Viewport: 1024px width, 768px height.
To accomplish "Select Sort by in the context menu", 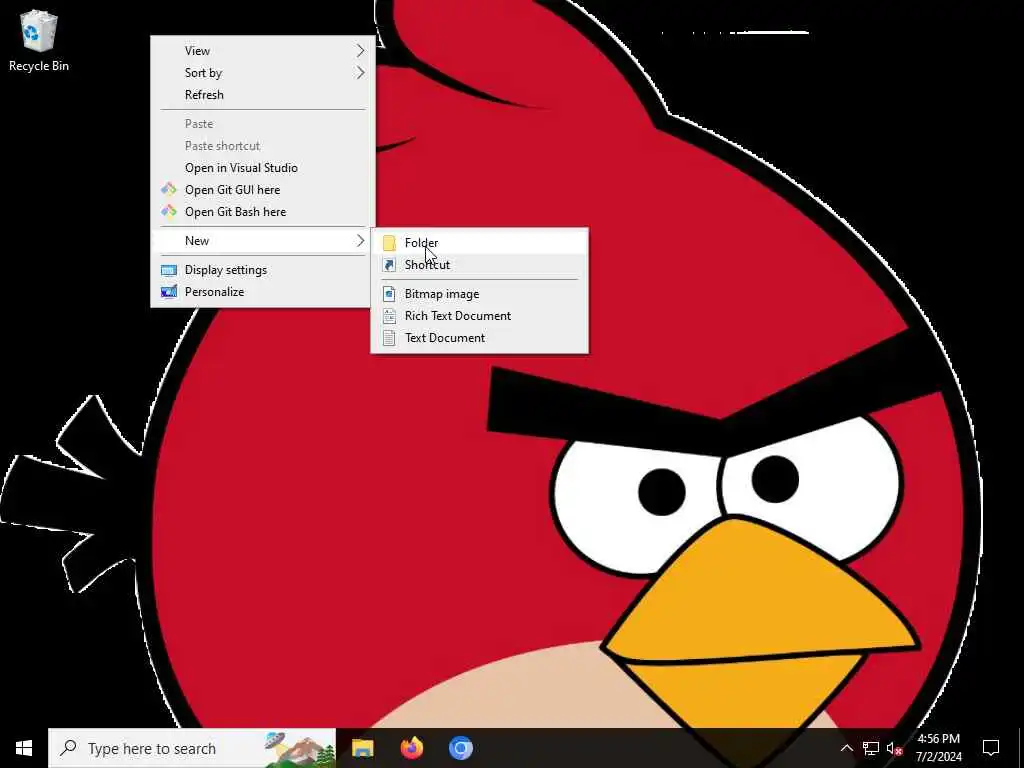I will coord(263,72).
